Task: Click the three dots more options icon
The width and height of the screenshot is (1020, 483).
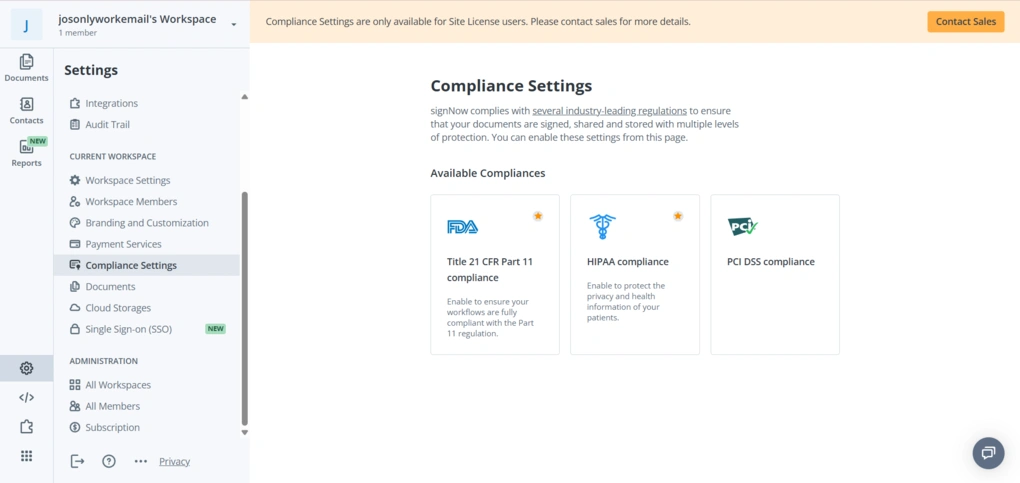Action: click(141, 462)
